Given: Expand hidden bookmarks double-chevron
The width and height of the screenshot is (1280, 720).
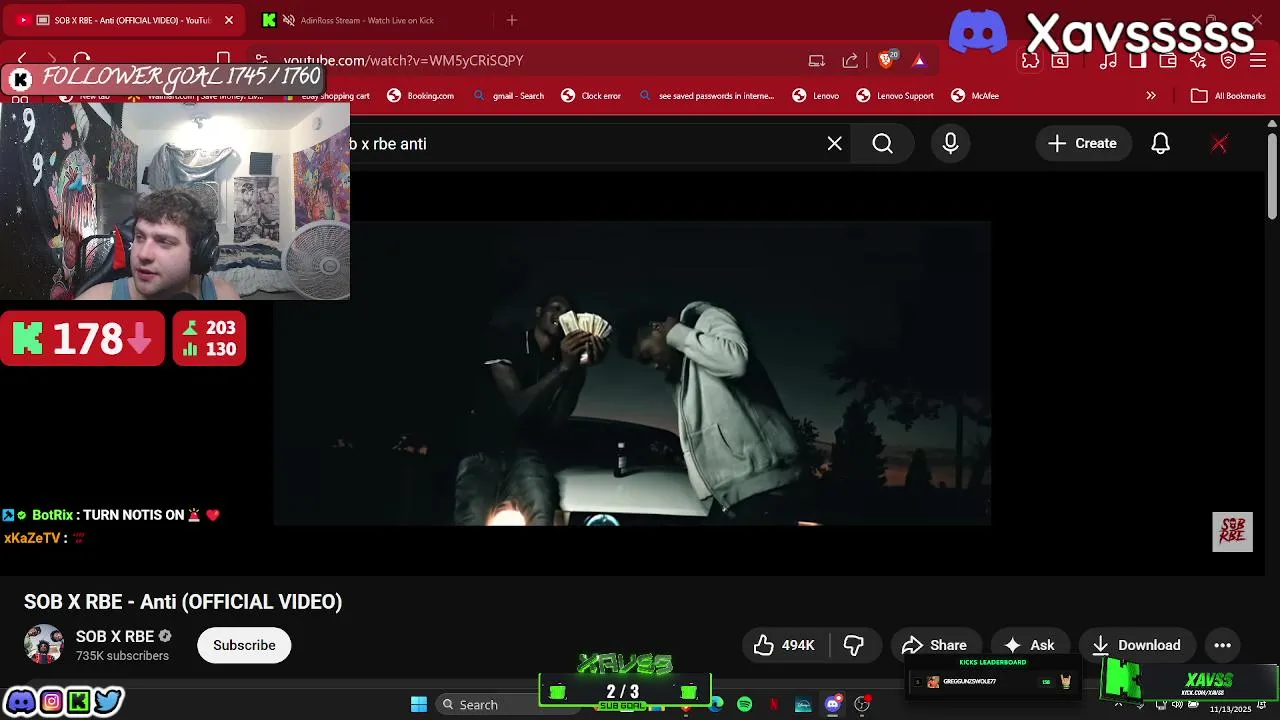Looking at the screenshot, I should pos(1151,96).
